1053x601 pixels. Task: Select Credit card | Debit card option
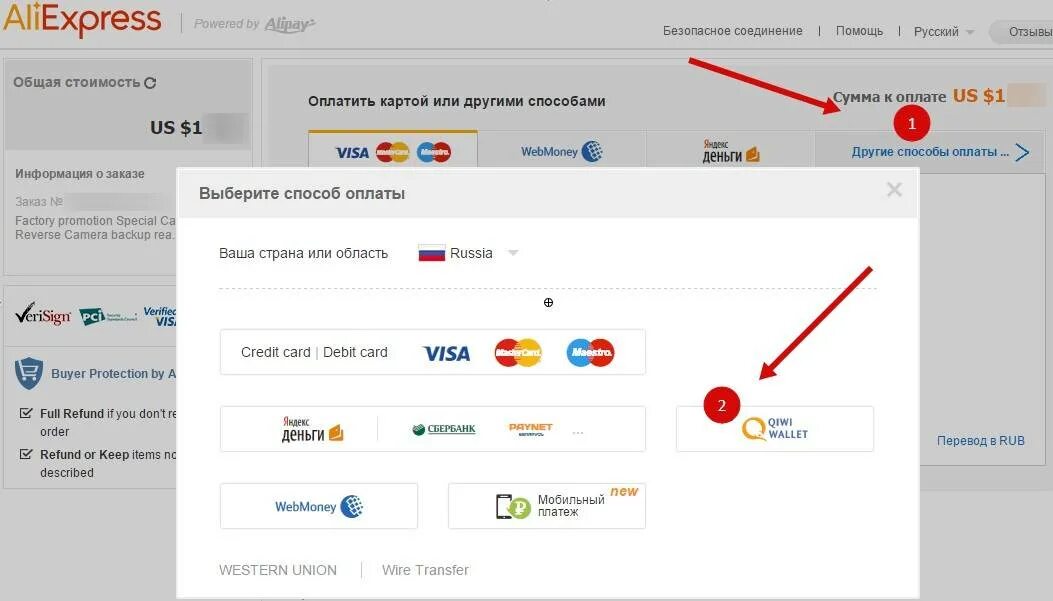(x=432, y=352)
